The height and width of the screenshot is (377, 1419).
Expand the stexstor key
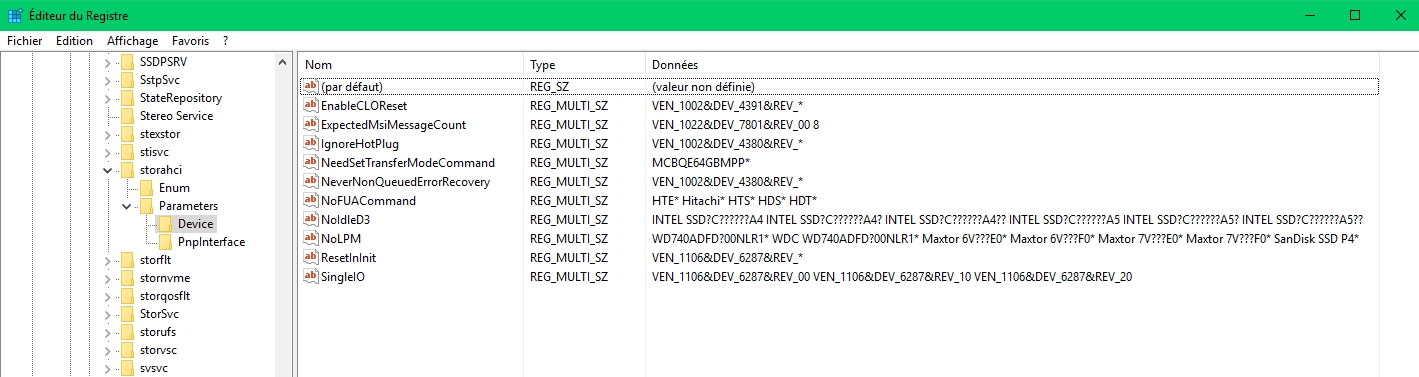[107, 134]
